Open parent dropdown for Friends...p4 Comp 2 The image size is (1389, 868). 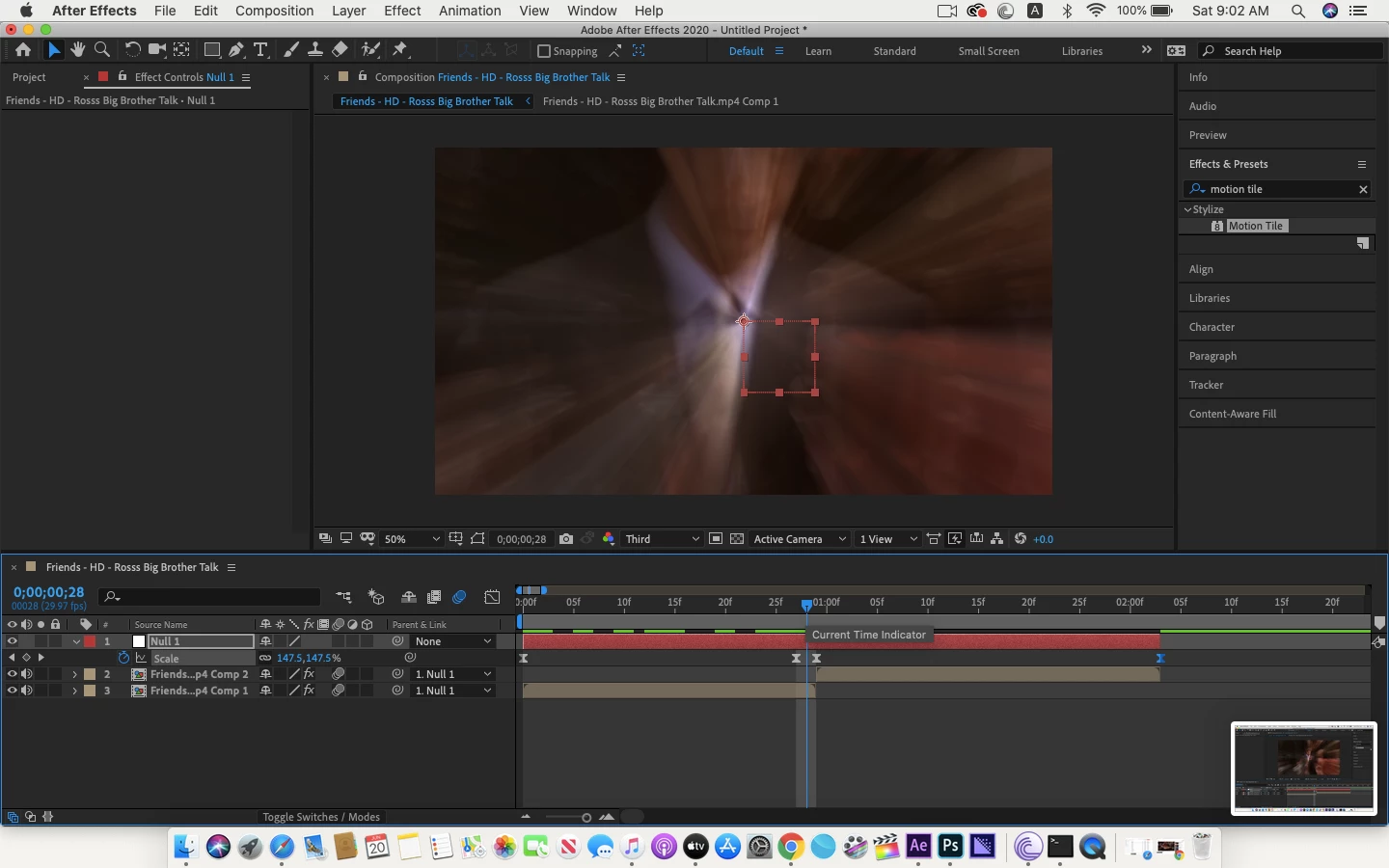[x=452, y=674]
